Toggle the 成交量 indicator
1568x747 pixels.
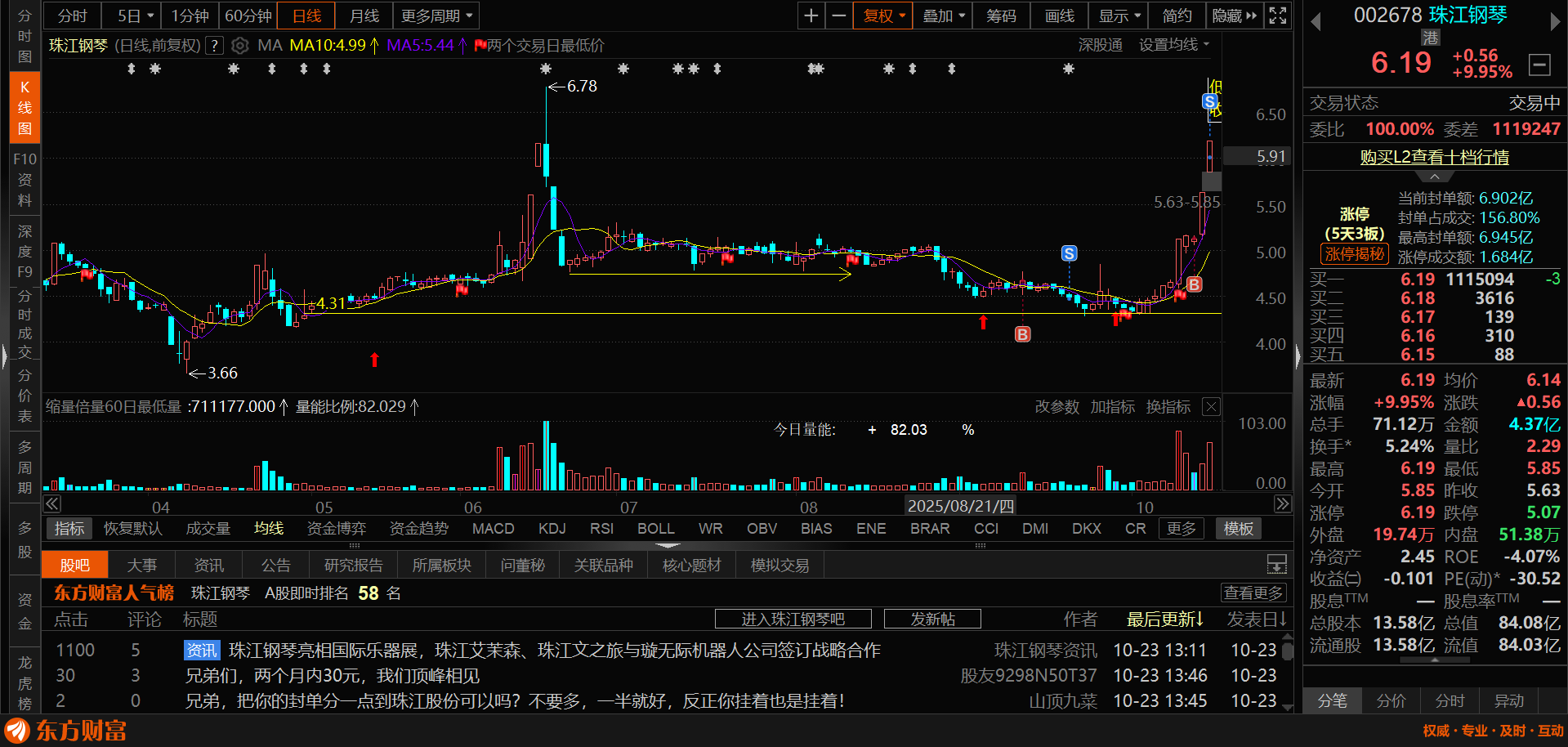[208, 529]
